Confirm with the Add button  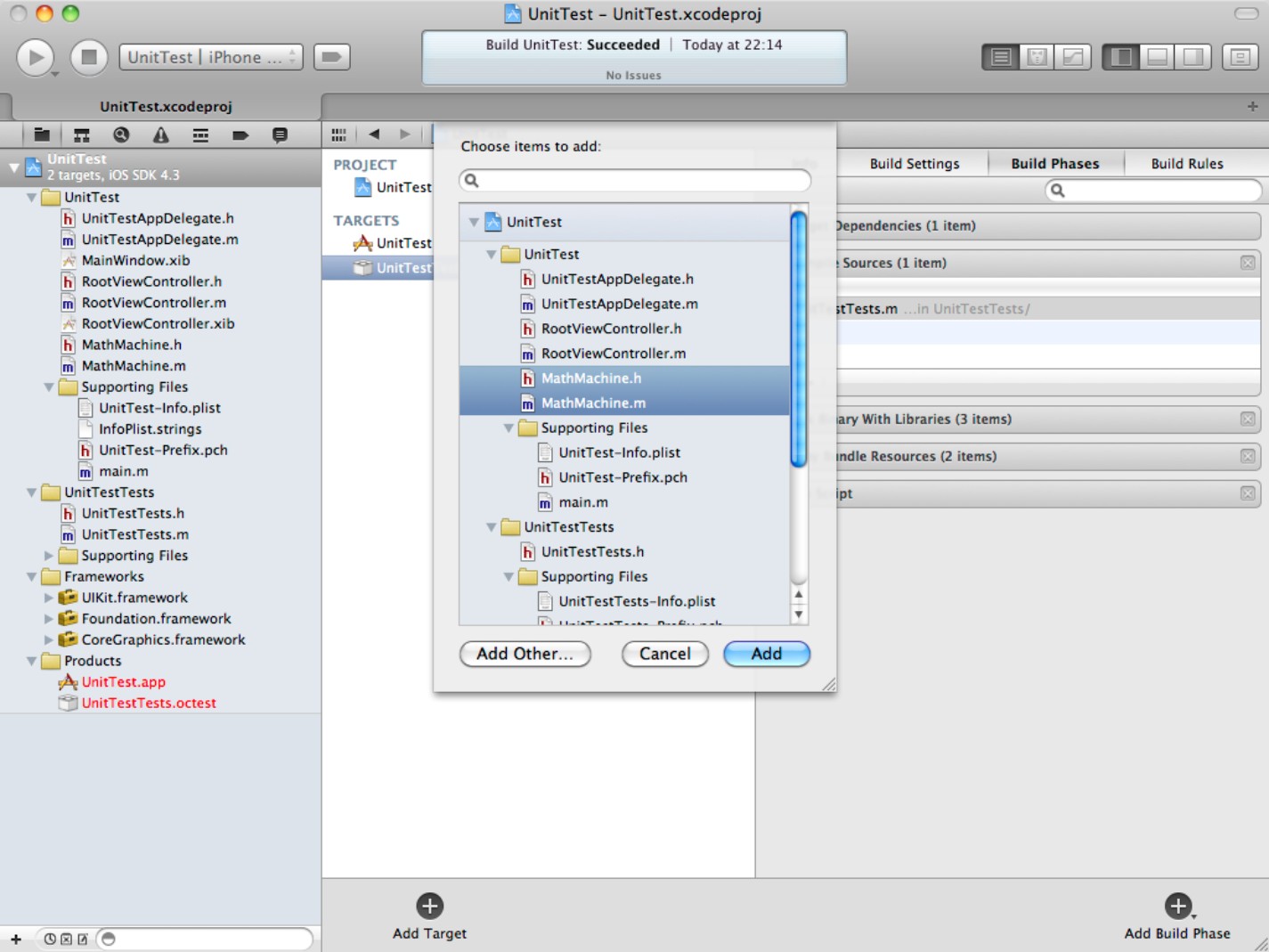(x=767, y=654)
